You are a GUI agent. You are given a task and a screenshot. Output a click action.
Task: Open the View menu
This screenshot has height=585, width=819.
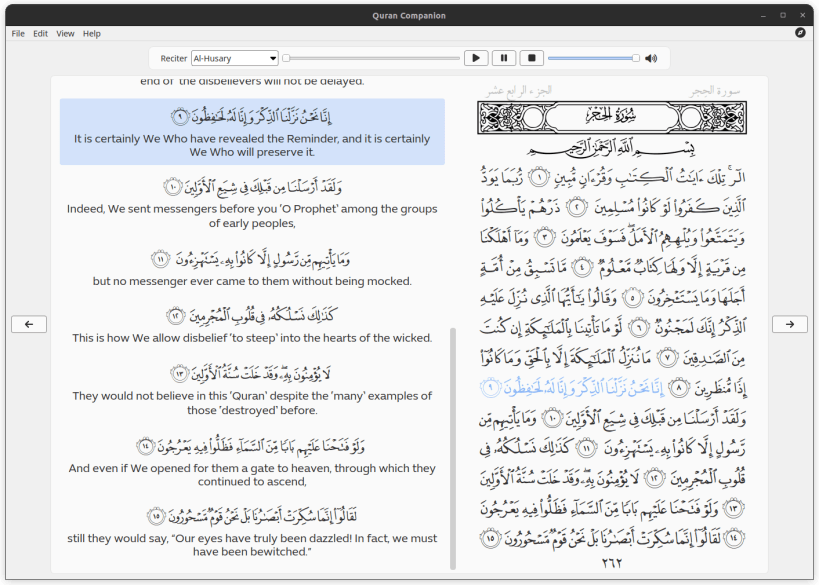(x=65, y=33)
